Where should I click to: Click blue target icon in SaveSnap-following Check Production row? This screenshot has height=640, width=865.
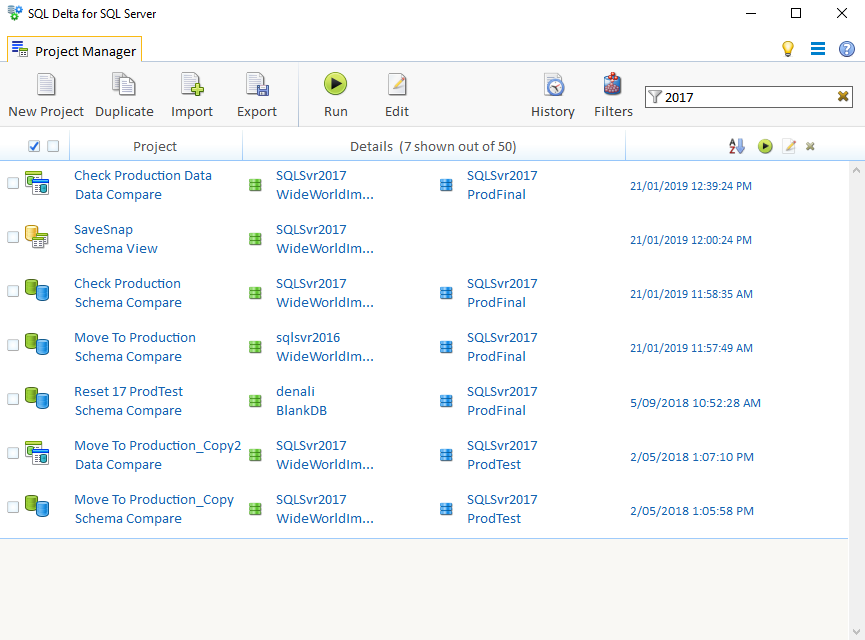point(446,293)
